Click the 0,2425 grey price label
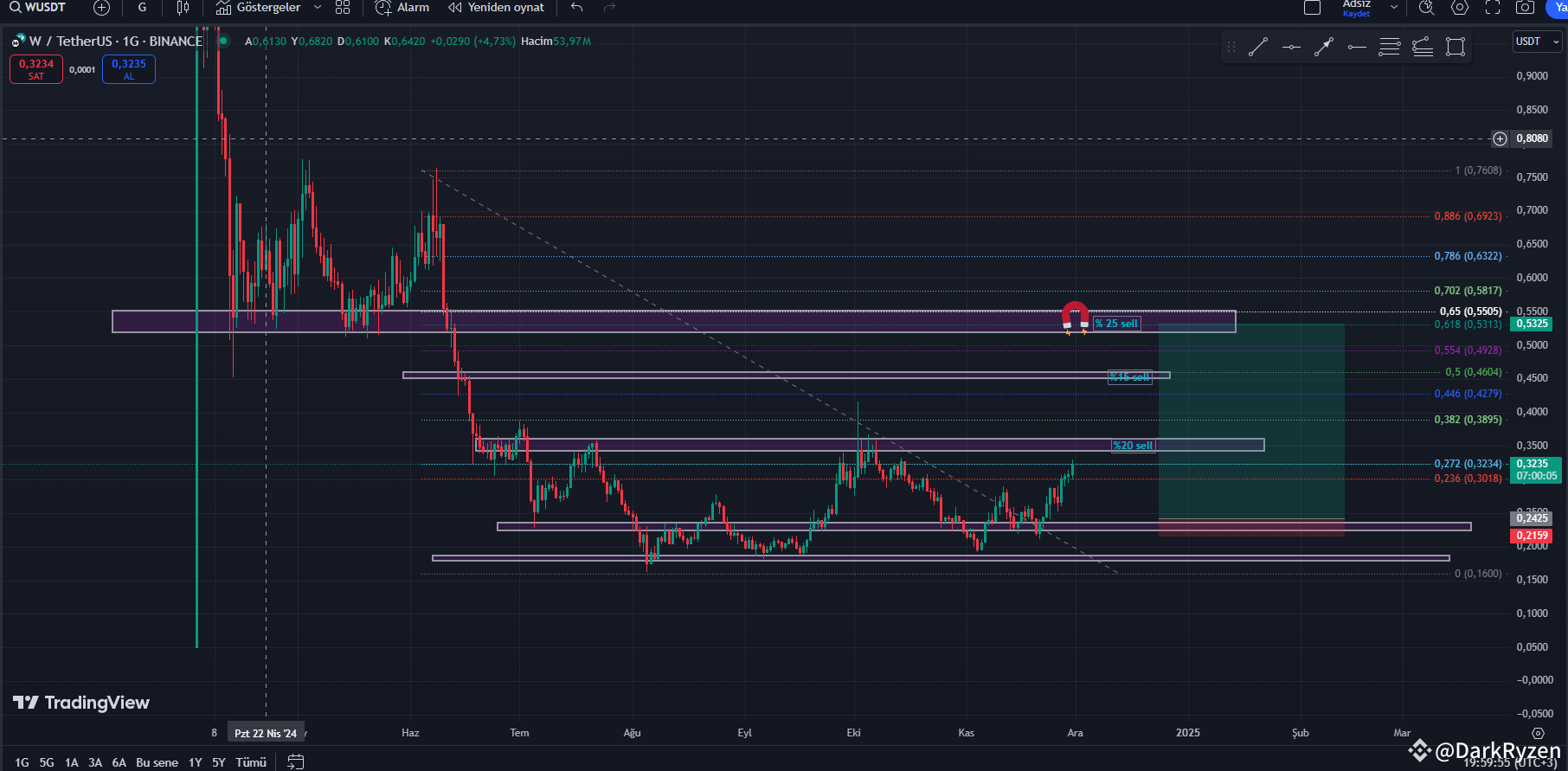 coord(1532,518)
